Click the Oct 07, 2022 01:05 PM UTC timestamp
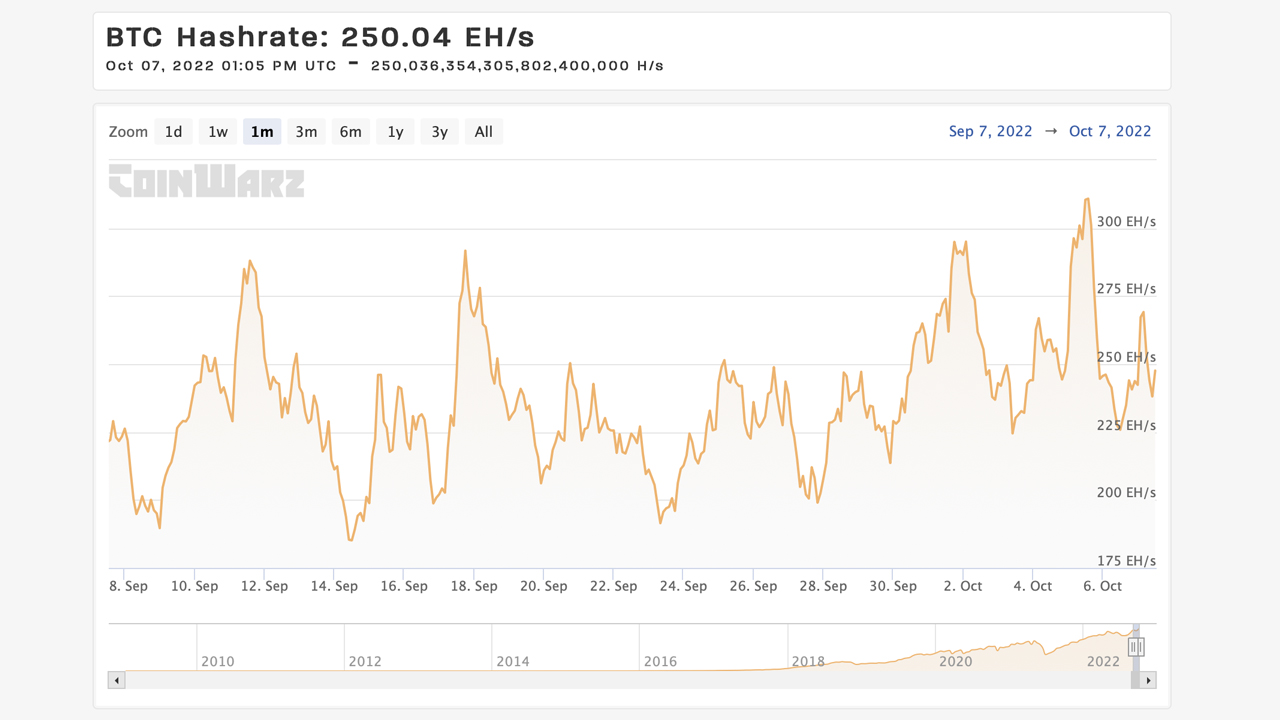The height and width of the screenshot is (720, 1280). coord(221,66)
